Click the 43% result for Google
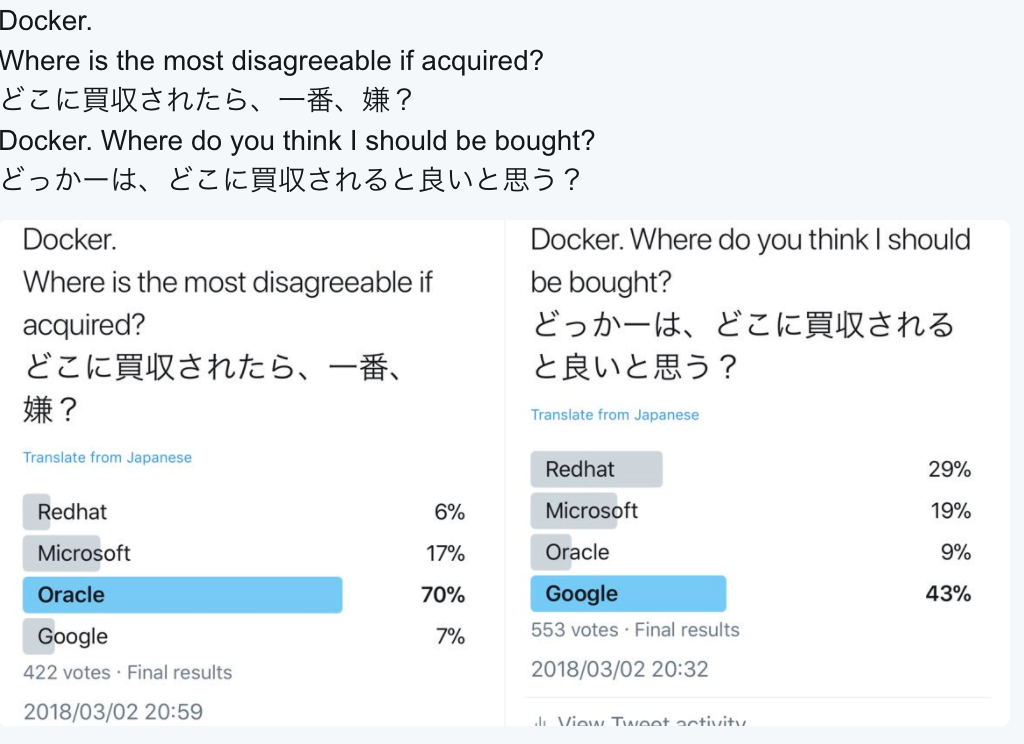This screenshot has height=744, width=1024. tap(949, 594)
